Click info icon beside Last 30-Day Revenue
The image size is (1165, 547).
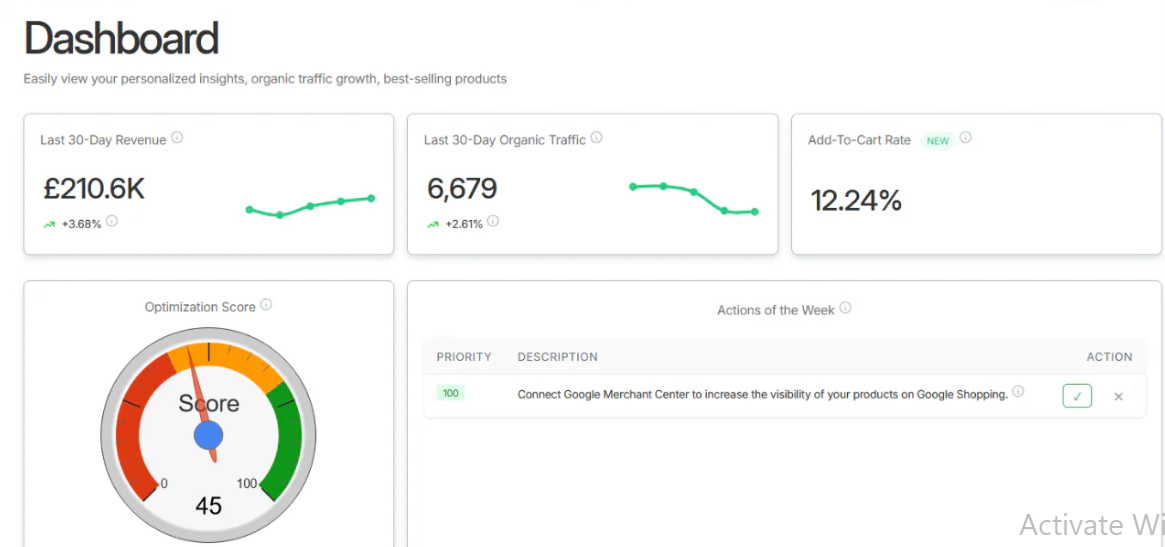pos(177,138)
